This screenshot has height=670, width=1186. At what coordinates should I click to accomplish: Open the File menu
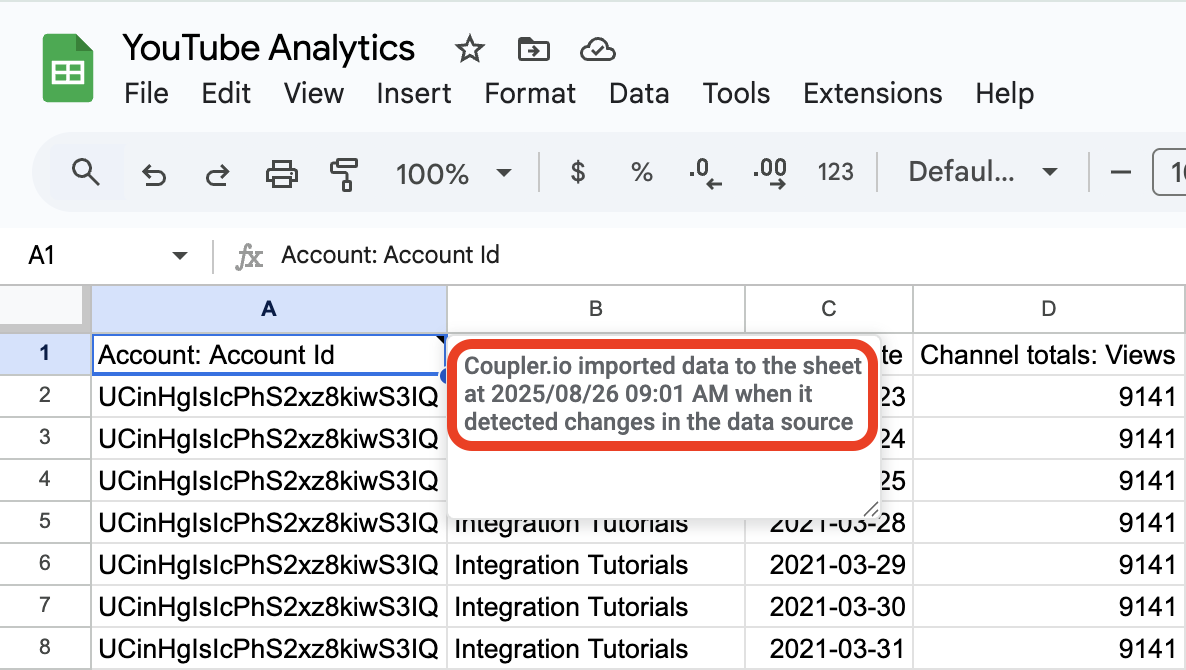[x=146, y=94]
